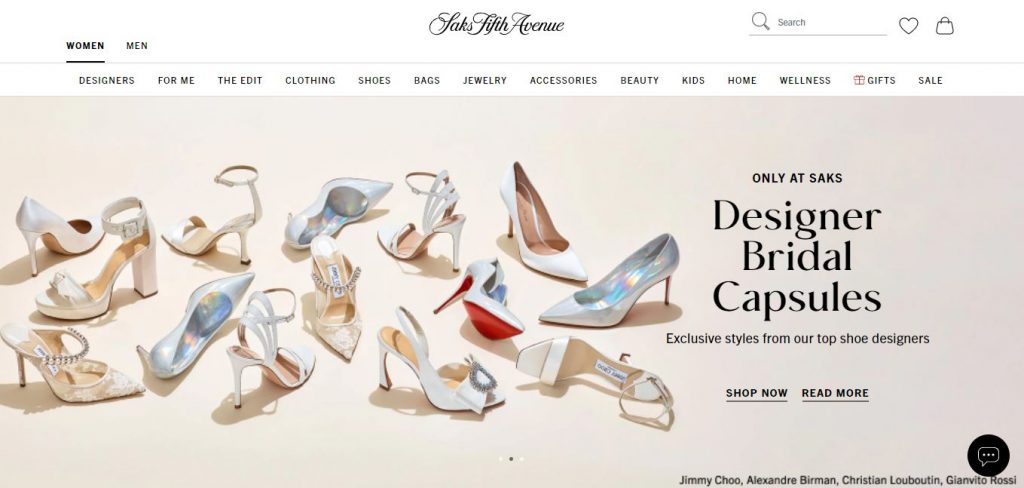
Task: Open the shopping bag icon
Action: coord(944,25)
